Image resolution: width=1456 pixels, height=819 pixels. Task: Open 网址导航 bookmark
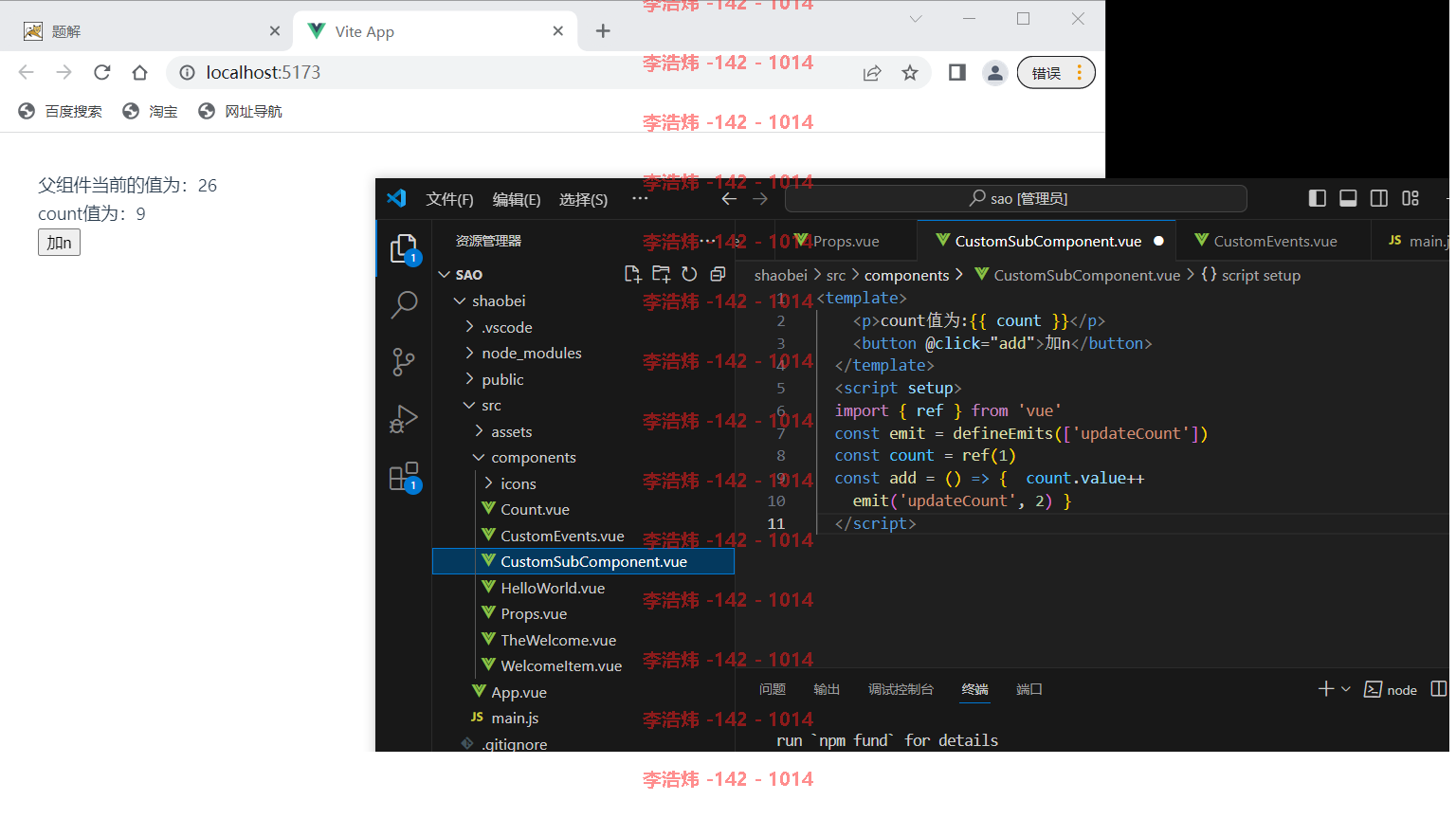coord(241,111)
